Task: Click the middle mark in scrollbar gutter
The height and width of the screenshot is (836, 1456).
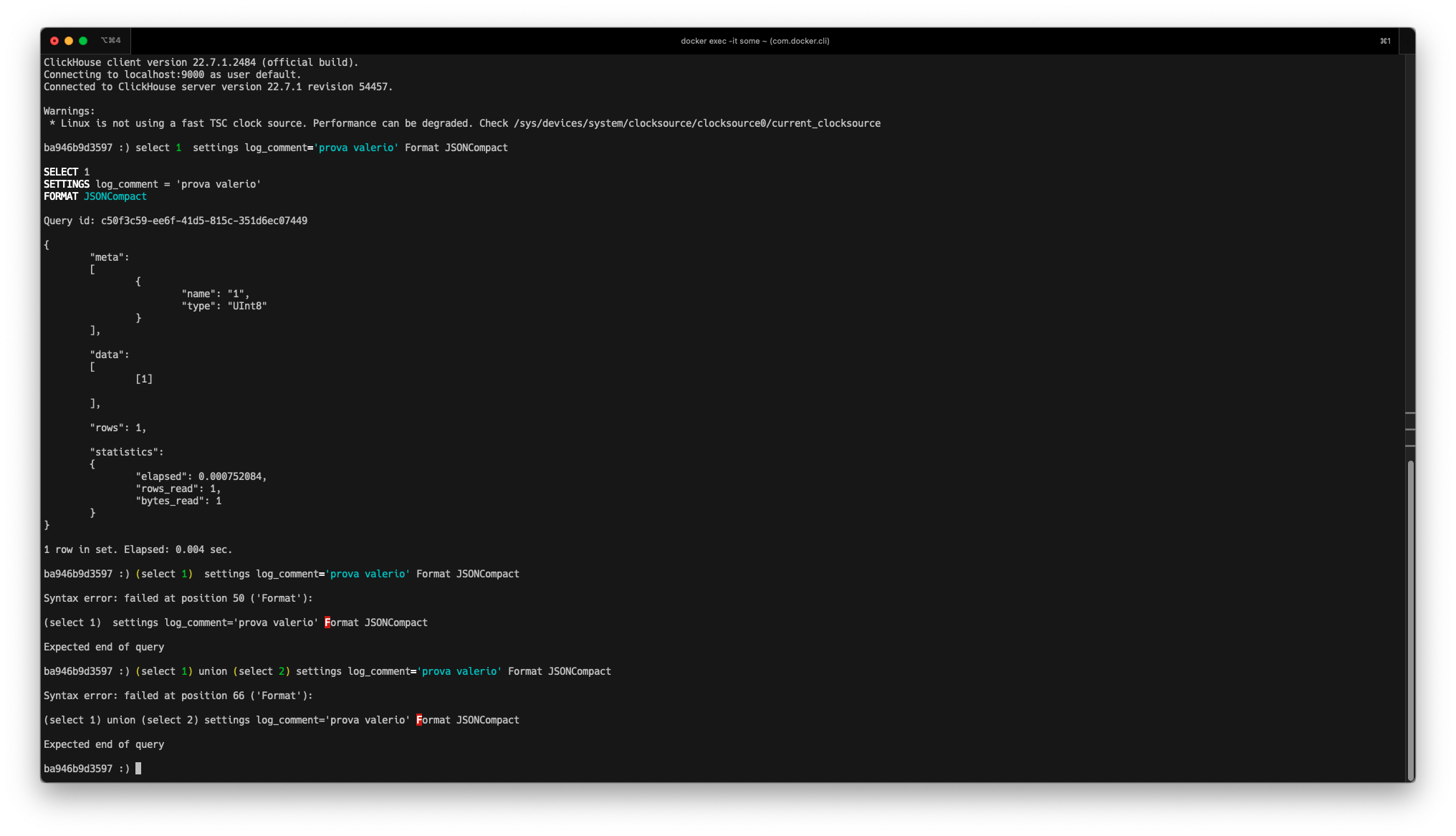Action: tap(1410, 430)
